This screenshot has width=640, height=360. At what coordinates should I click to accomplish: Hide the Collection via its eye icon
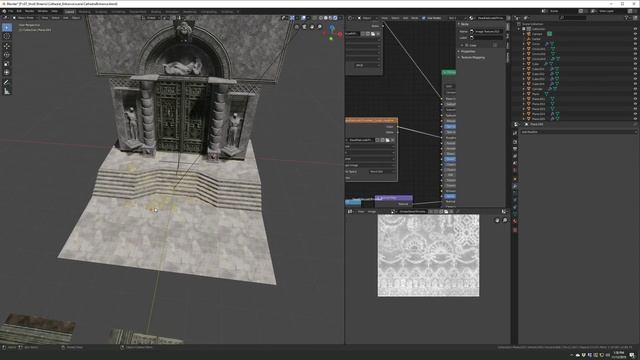point(635,29)
